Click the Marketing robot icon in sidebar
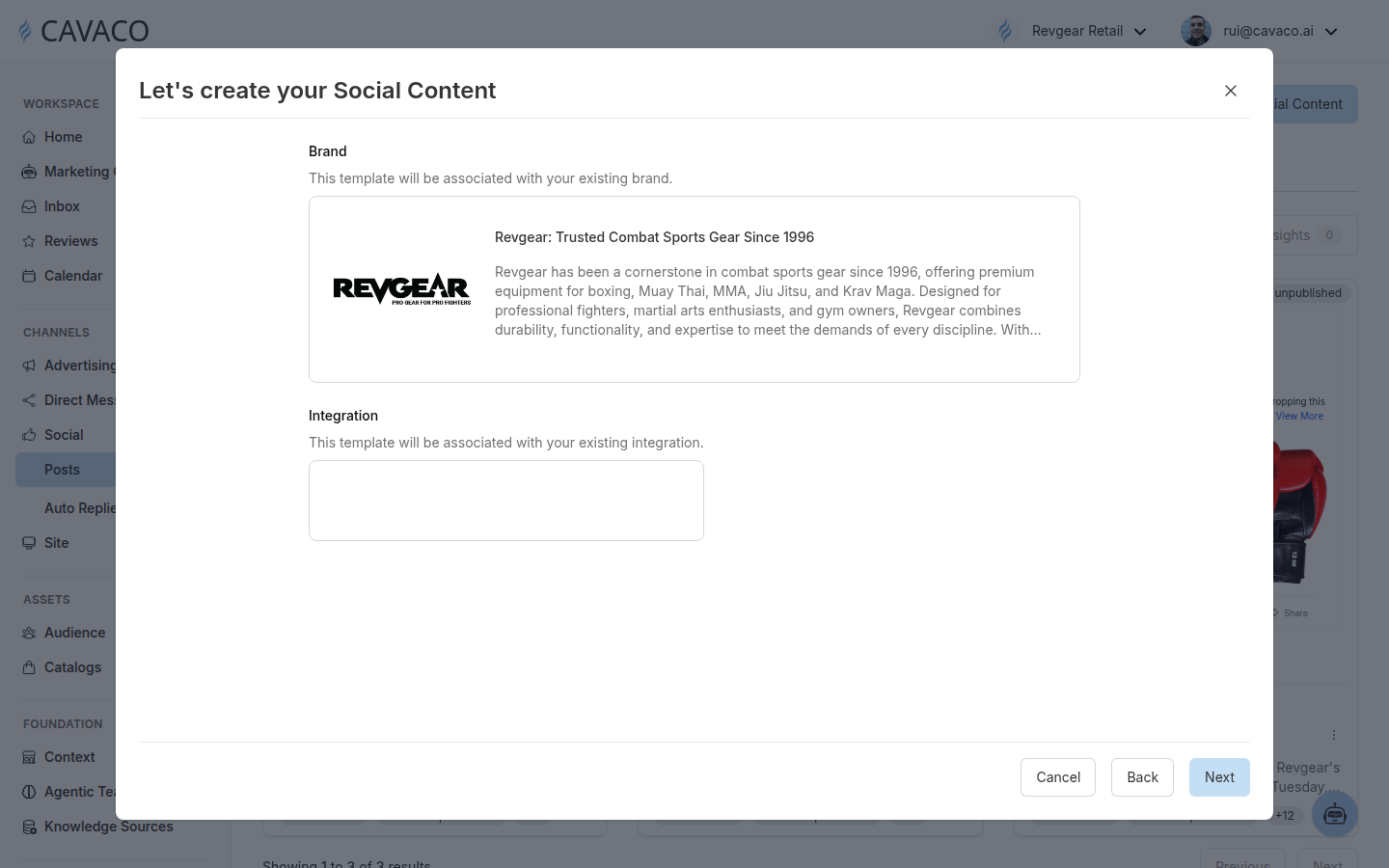Screen dimensions: 1389x868 click(29, 172)
